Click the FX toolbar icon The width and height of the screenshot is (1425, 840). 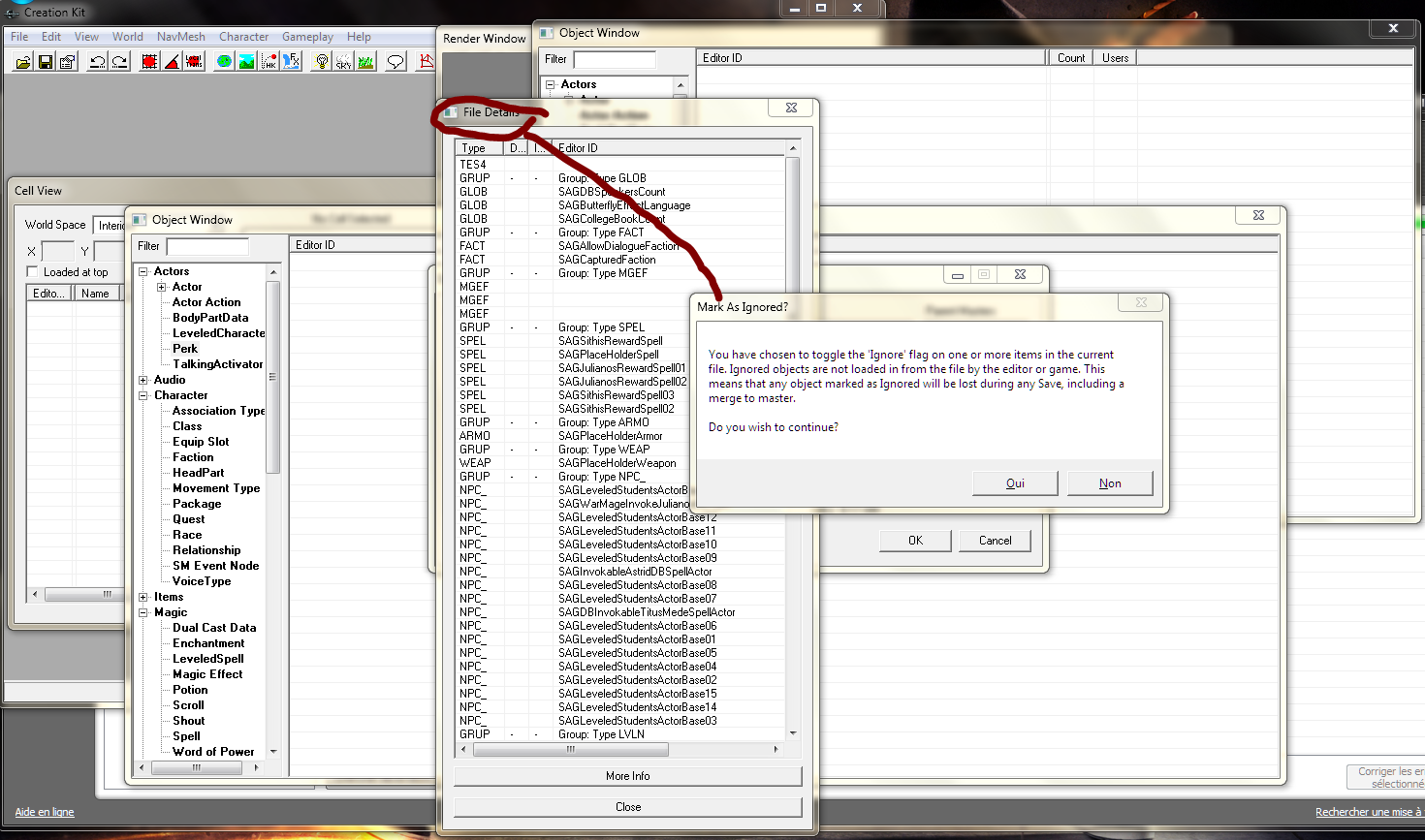click(291, 62)
